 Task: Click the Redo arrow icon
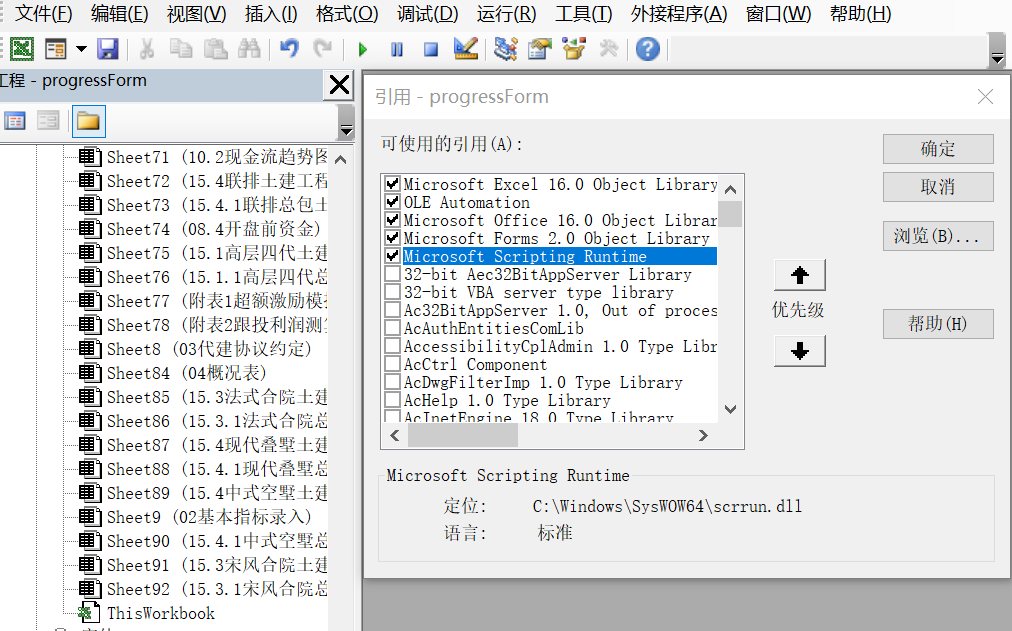pyautogui.click(x=322, y=49)
